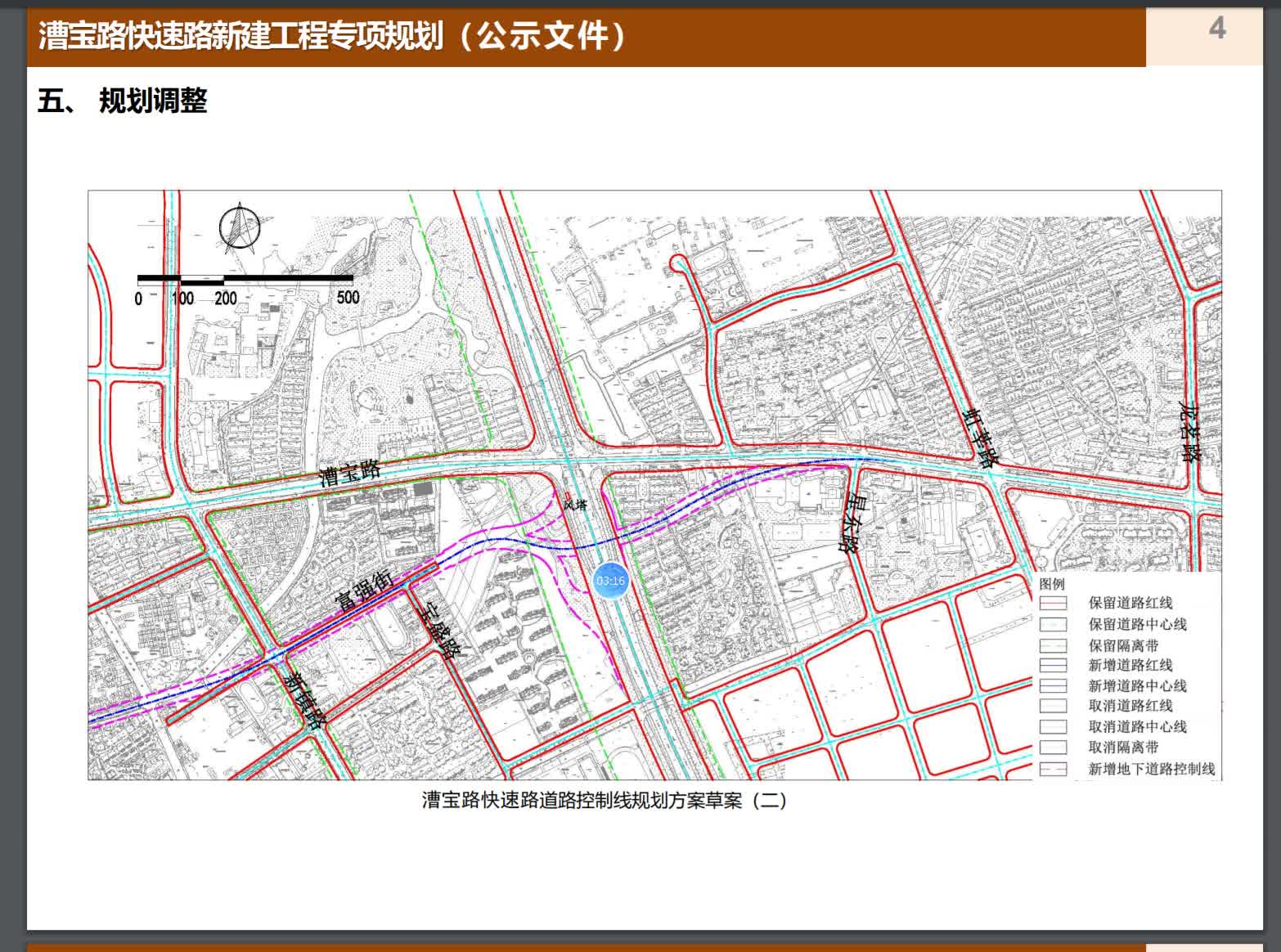Click the scale label 200
Image resolution: width=1281 pixels, height=952 pixels.
[225, 298]
